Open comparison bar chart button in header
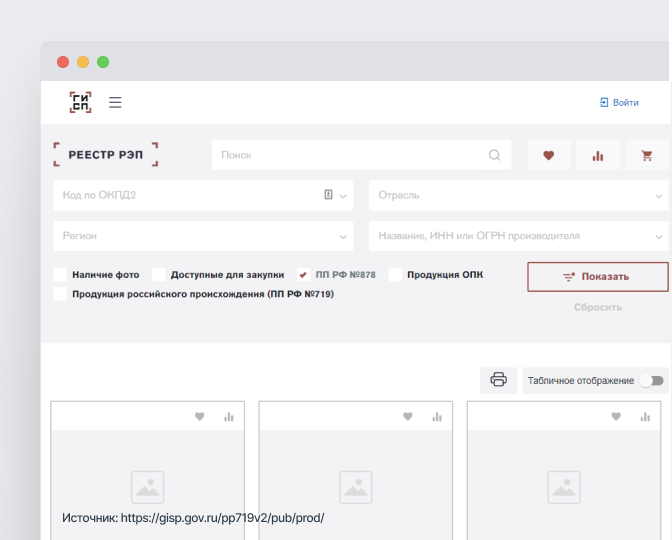The image size is (672, 540). pos(598,156)
